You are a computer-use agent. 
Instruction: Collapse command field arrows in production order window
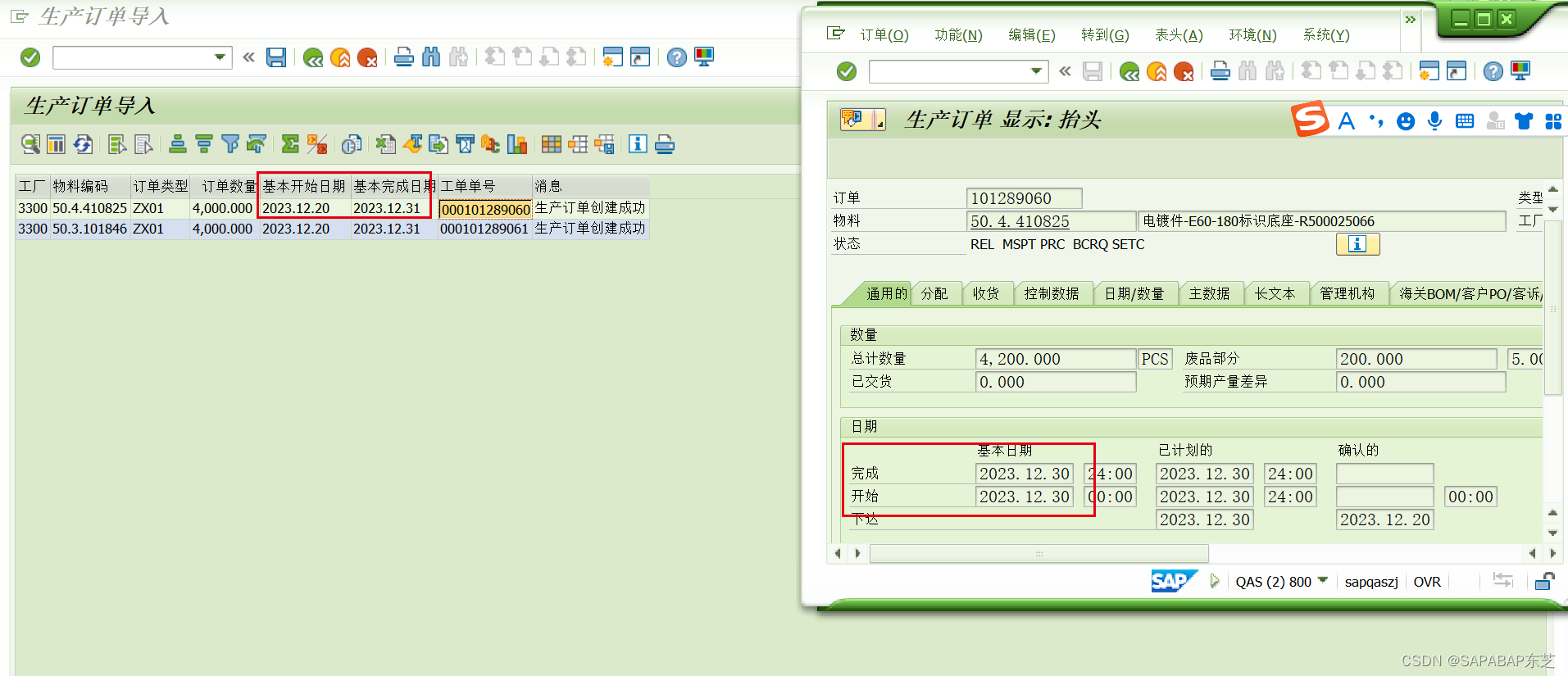click(1065, 72)
